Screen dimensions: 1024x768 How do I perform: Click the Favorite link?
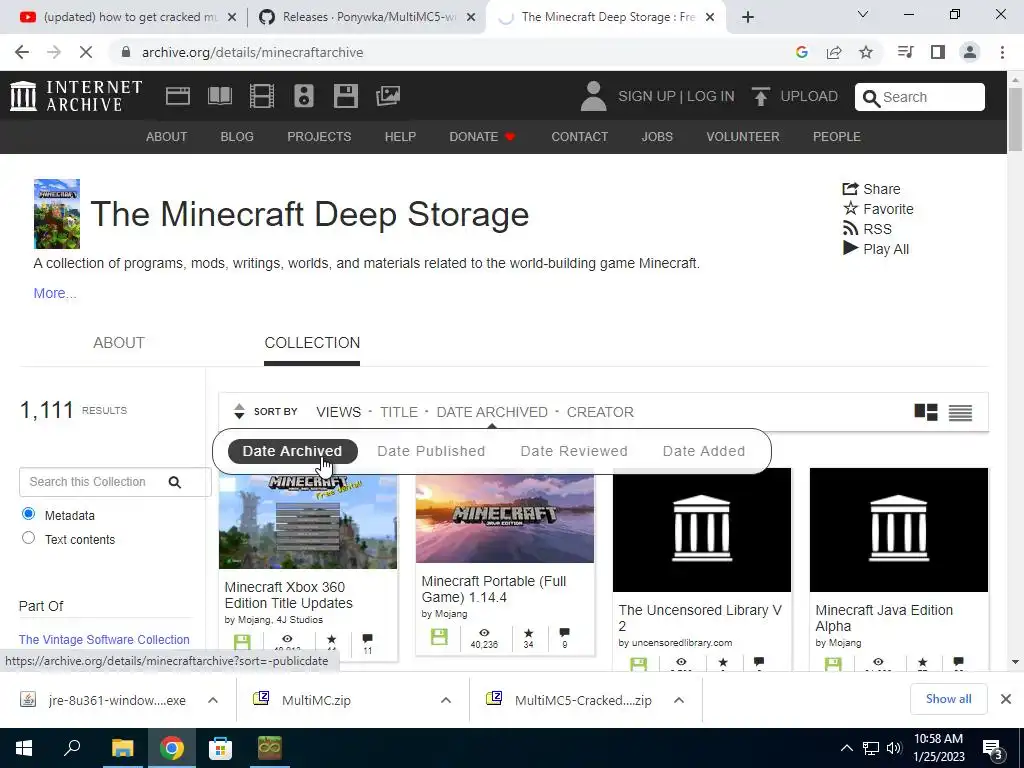click(x=878, y=209)
